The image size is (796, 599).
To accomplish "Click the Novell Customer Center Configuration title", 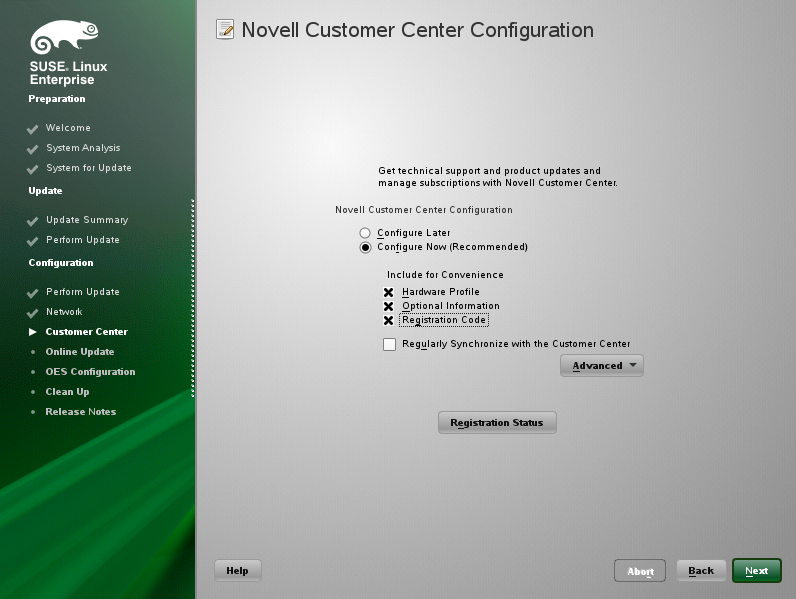I will pyautogui.click(x=417, y=30).
